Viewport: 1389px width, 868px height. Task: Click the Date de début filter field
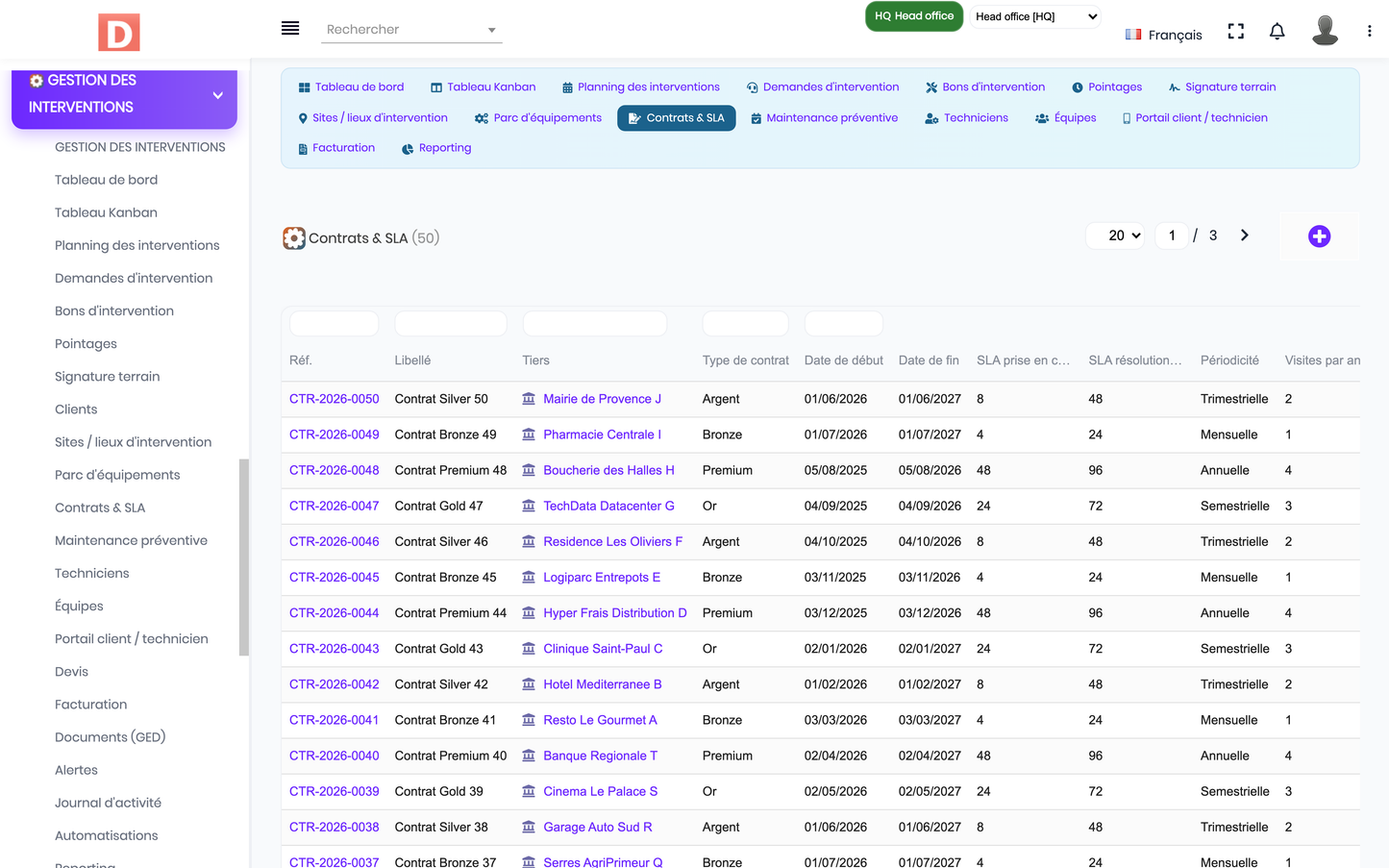click(x=843, y=324)
